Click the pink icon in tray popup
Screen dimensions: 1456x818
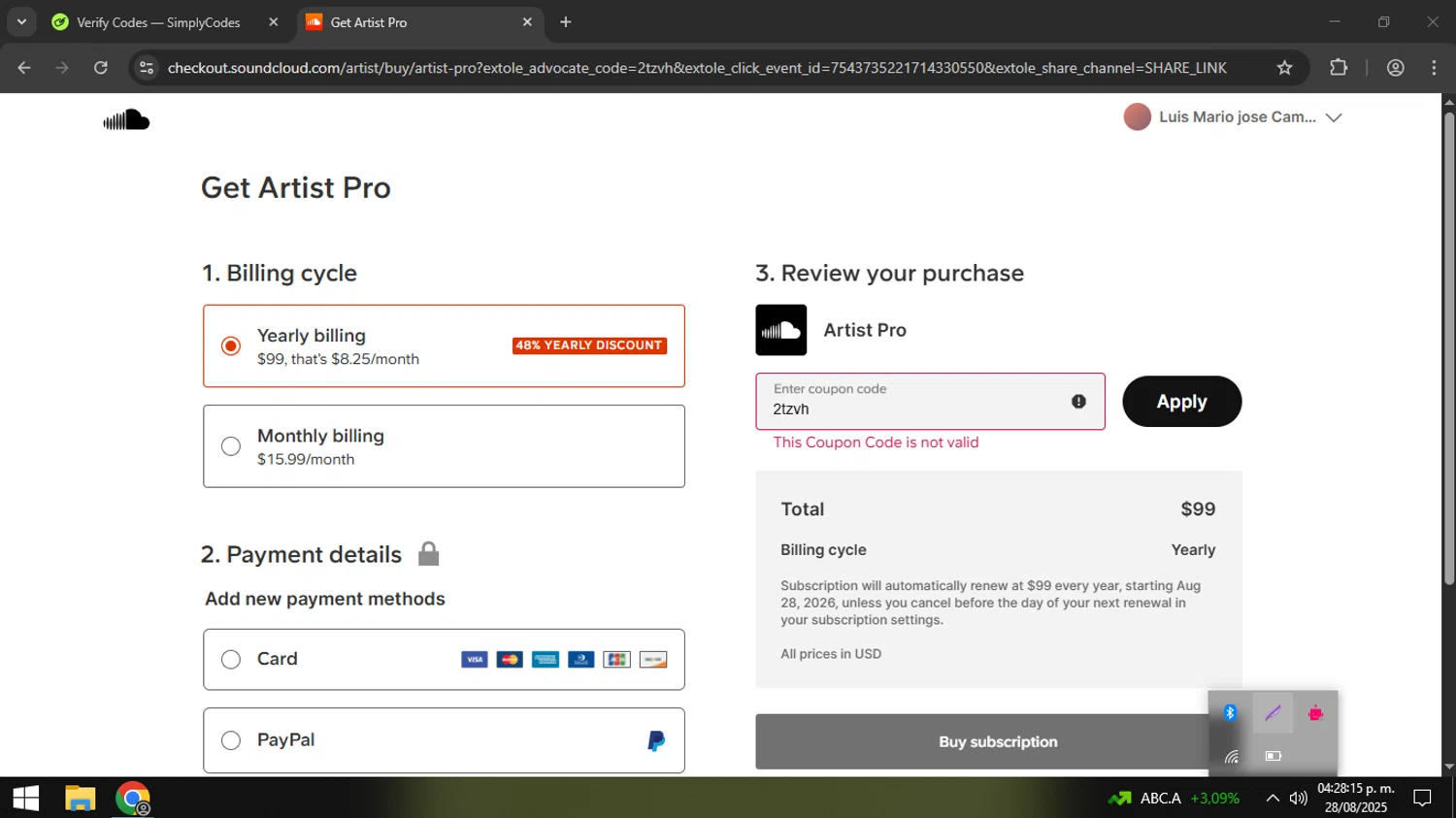(1315, 713)
